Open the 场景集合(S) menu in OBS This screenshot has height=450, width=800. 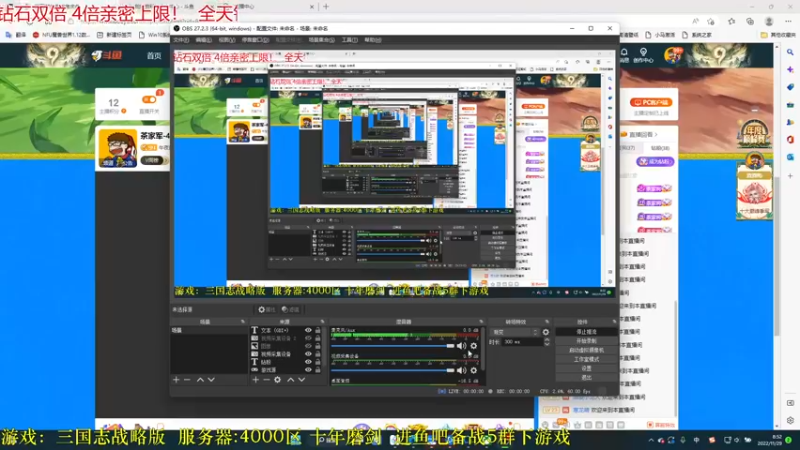point(321,40)
